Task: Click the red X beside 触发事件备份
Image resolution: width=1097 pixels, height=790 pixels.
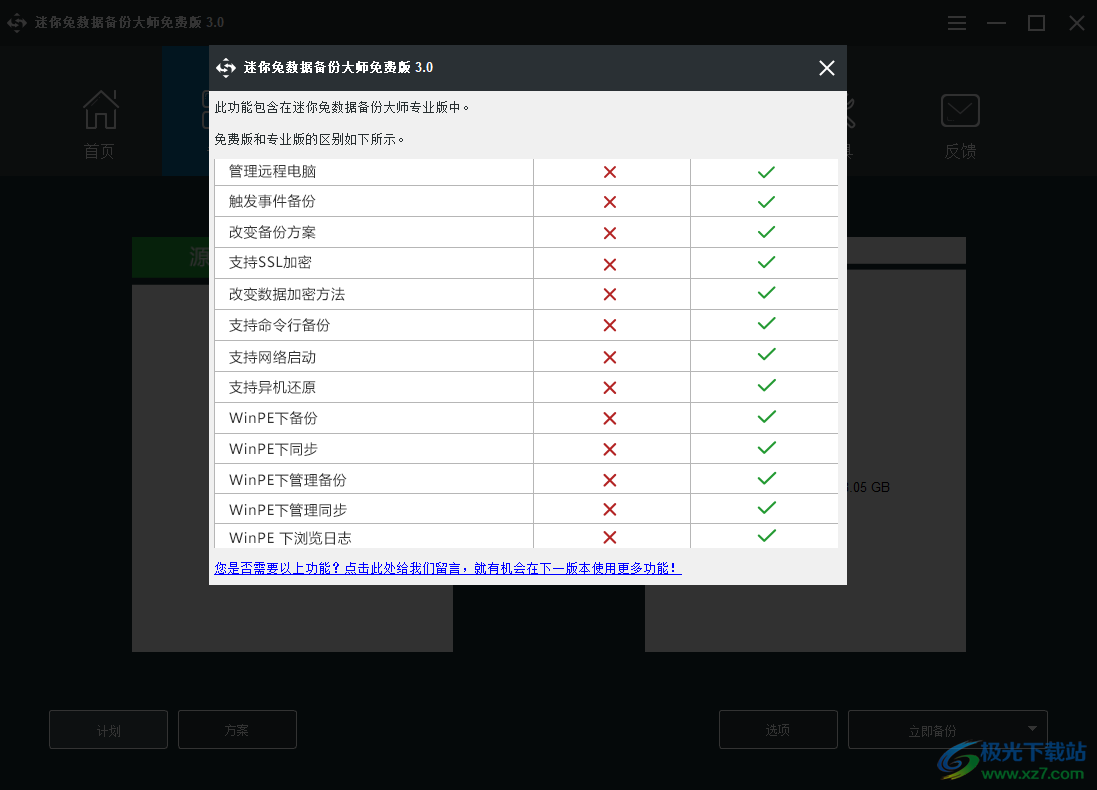Action: 610,201
